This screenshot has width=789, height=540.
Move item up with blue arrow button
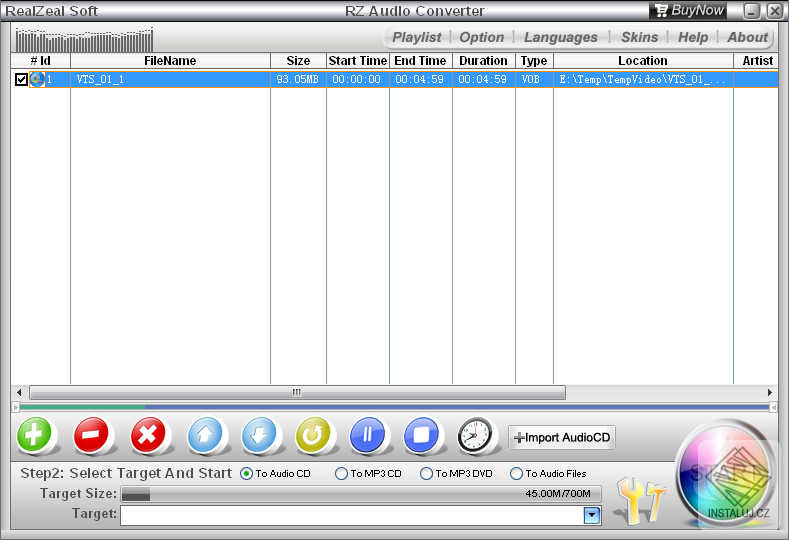[205, 434]
